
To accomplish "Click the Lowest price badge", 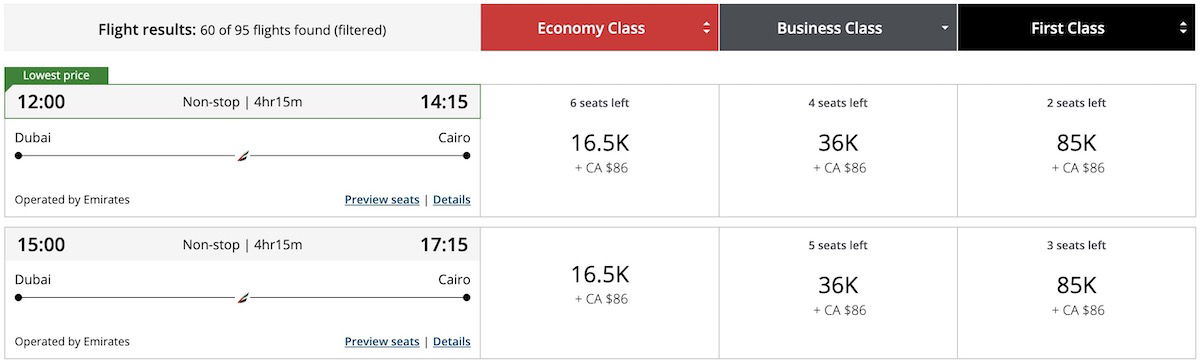I will click(x=56, y=75).
